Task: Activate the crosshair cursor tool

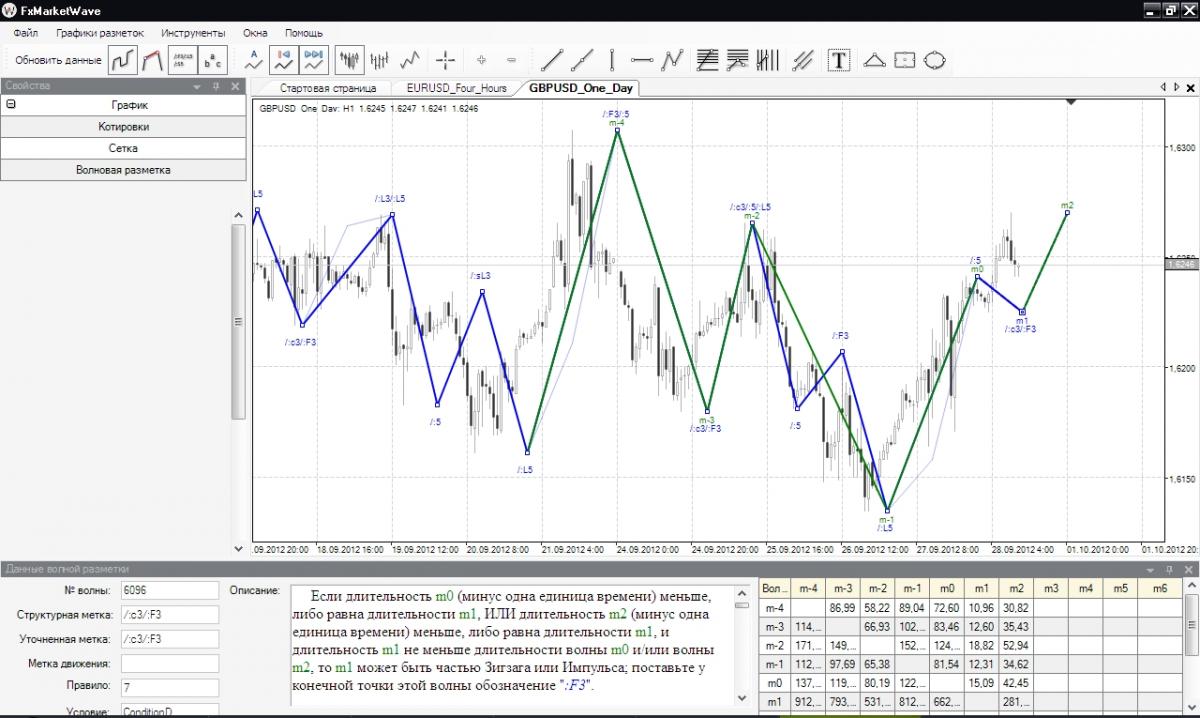Action: (x=446, y=60)
